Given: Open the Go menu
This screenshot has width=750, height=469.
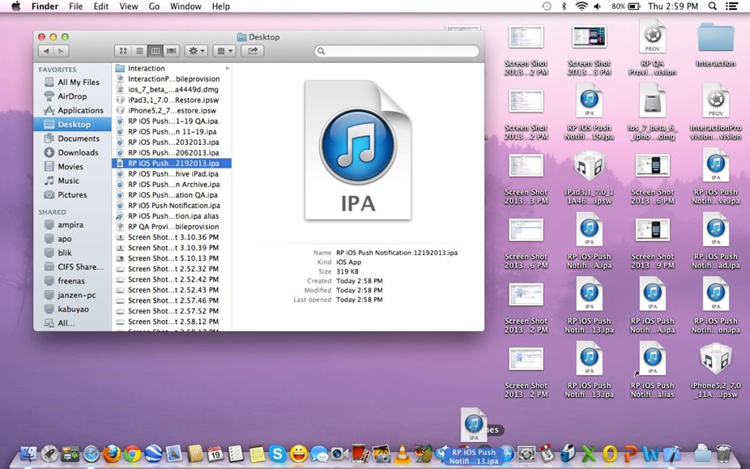Looking at the screenshot, I should point(152,6).
